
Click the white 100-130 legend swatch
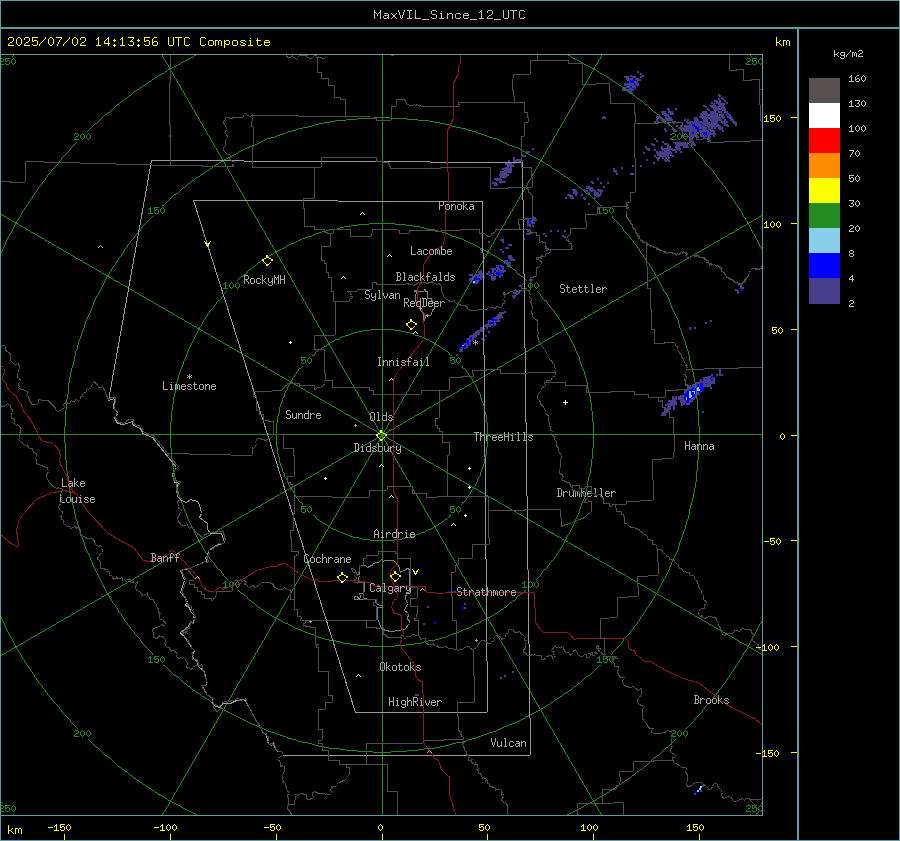tap(824, 116)
